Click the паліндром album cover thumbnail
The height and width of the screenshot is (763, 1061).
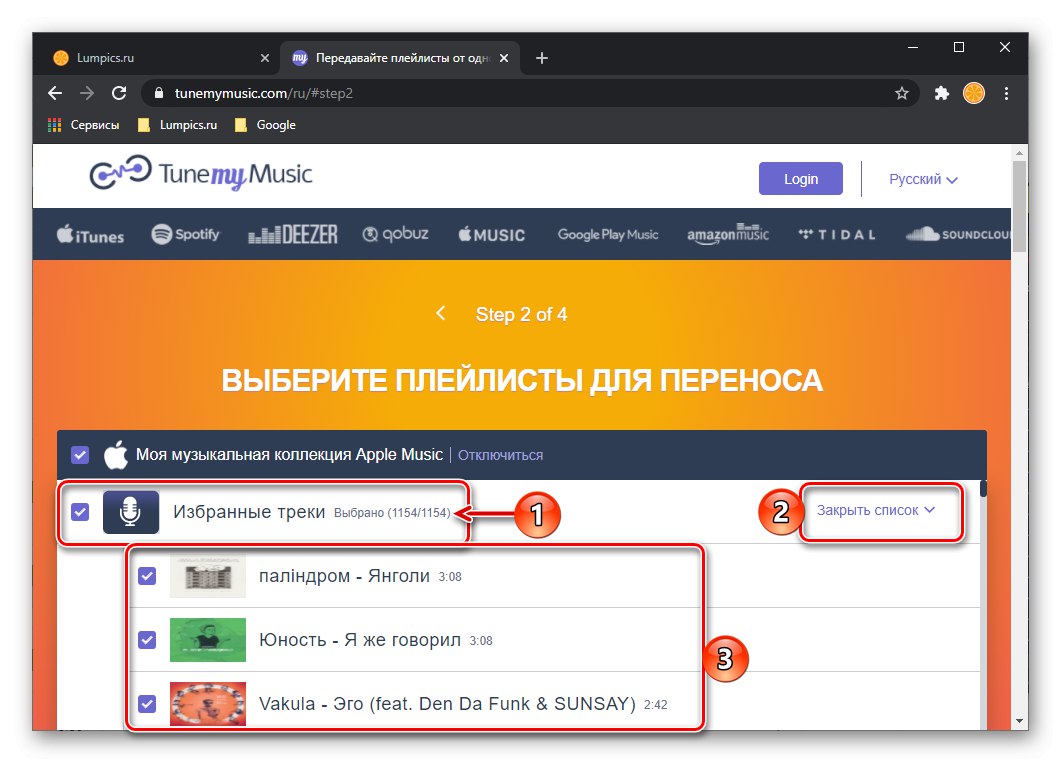coord(208,576)
